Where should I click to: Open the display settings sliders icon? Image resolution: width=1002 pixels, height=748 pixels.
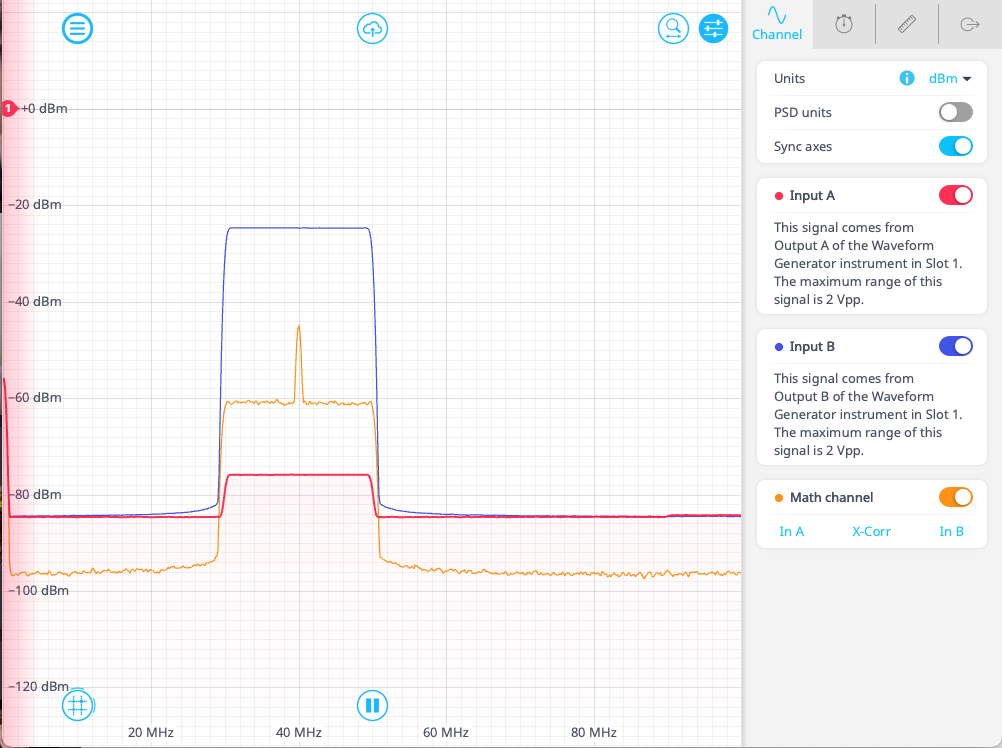713,28
